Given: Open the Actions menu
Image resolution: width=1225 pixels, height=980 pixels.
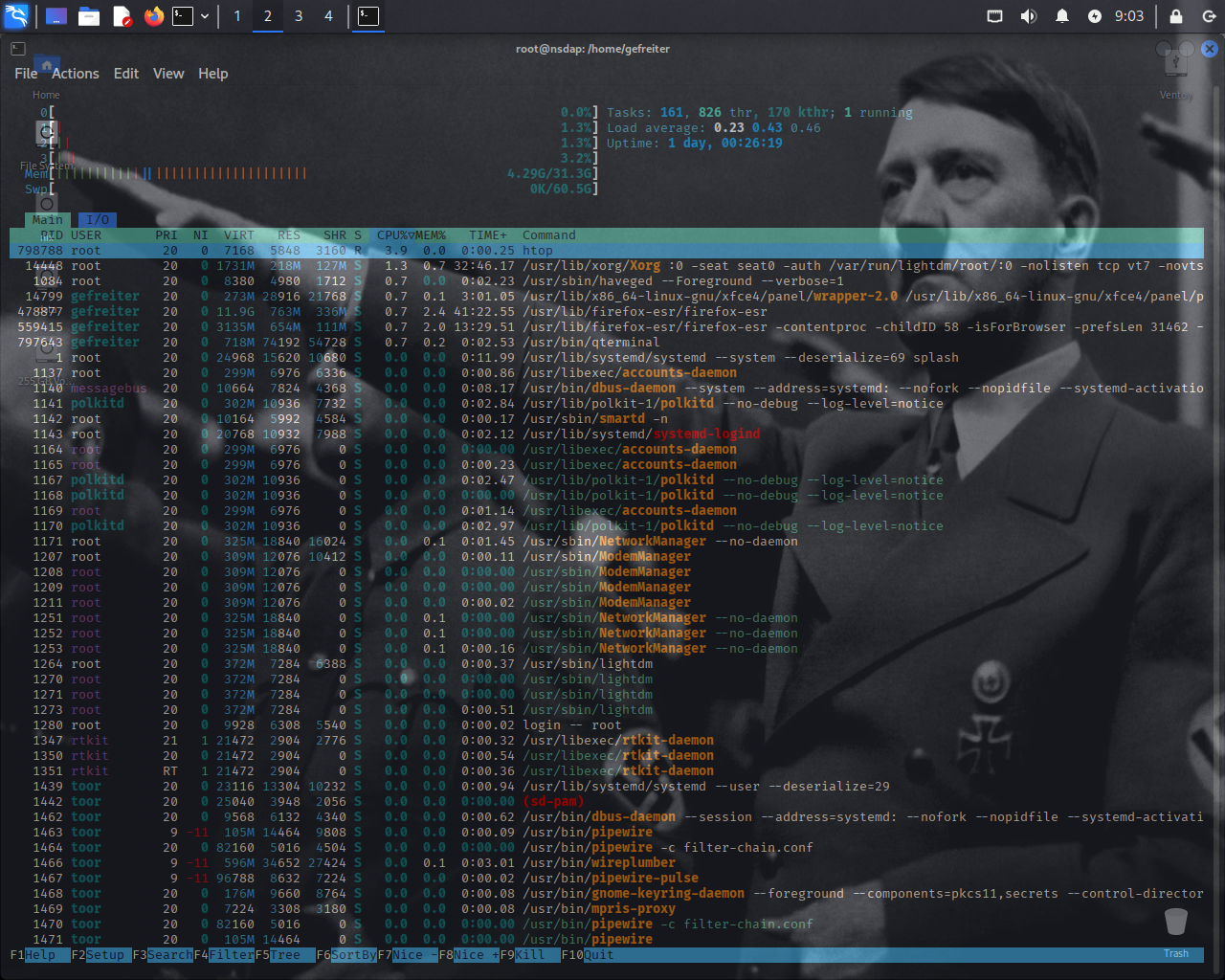Looking at the screenshot, I should tap(76, 74).
